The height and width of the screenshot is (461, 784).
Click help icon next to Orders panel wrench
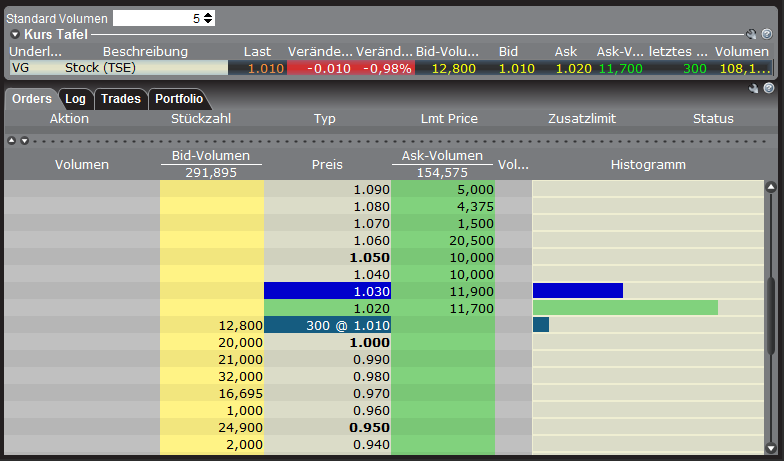coord(769,89)
